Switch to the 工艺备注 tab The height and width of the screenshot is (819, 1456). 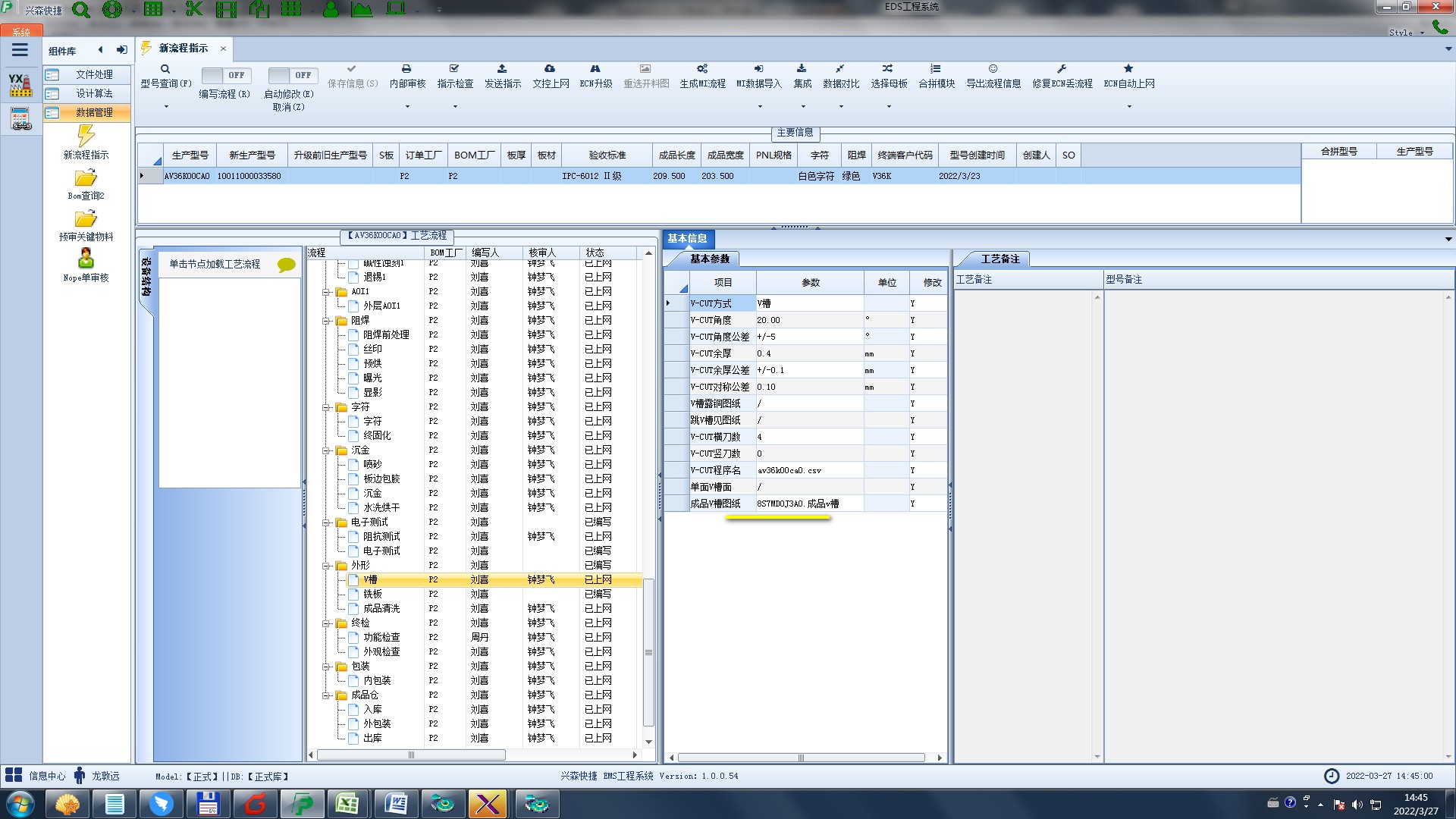pos(999,259)
